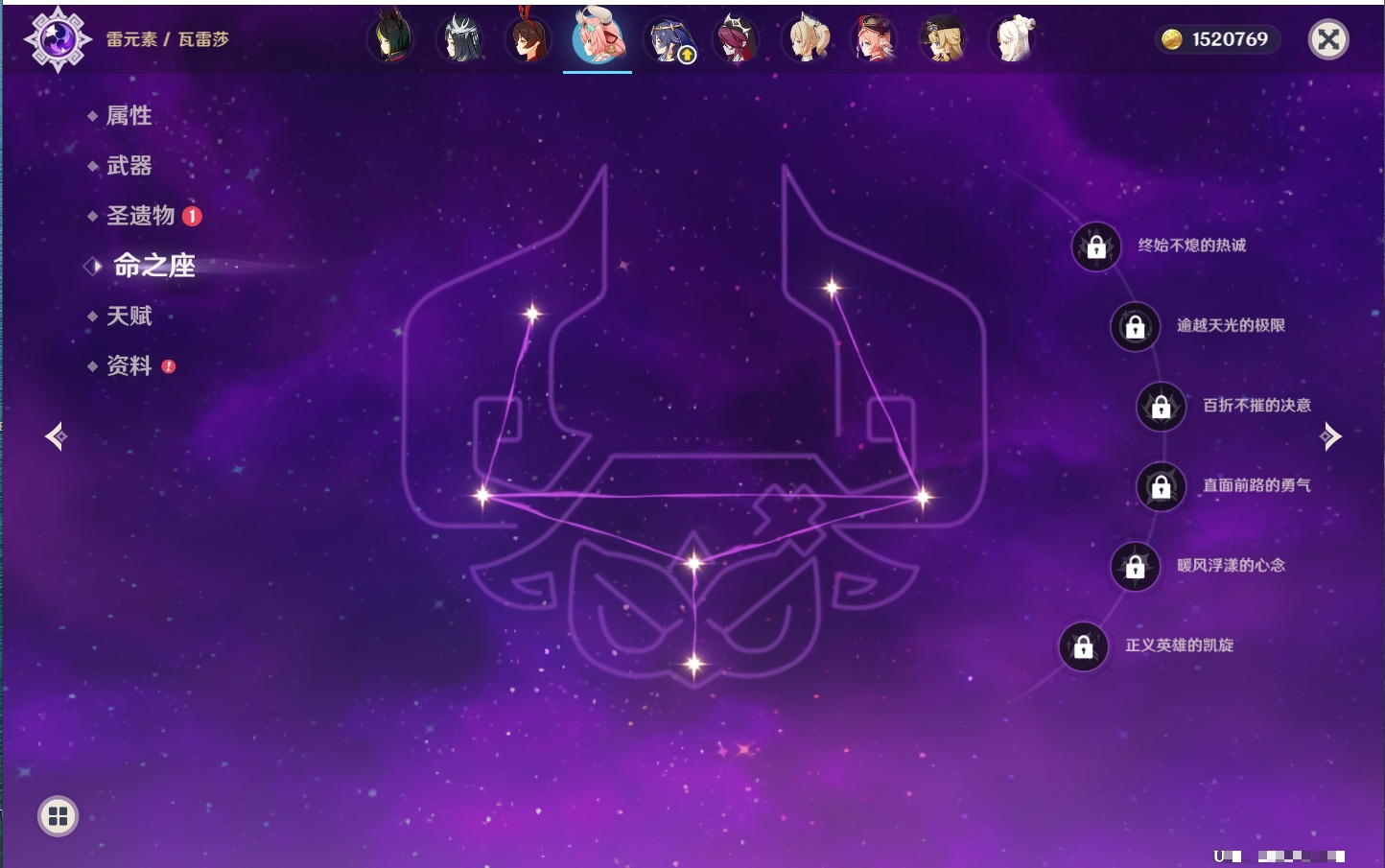Click the bottom-most star of the constellation
1385x868 pixels.
[693, 663]
